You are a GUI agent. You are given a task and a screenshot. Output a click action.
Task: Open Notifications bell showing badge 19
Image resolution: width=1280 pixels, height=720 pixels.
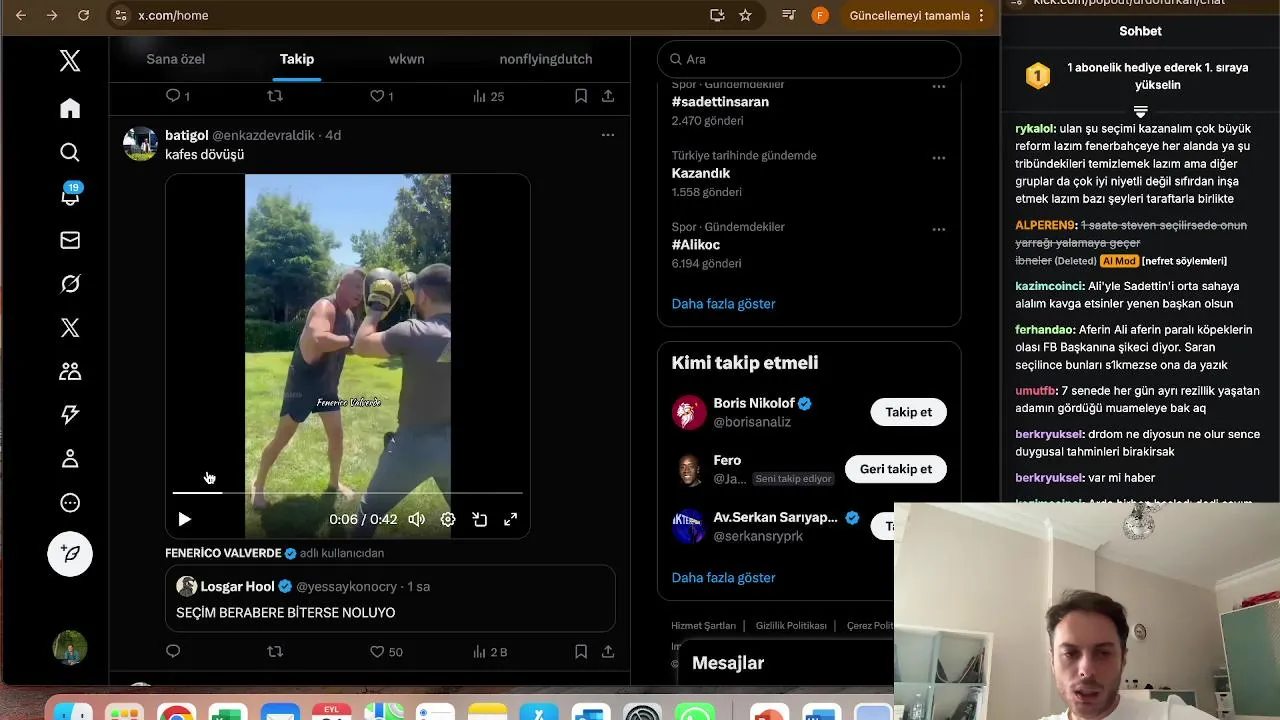click(70, 195)
